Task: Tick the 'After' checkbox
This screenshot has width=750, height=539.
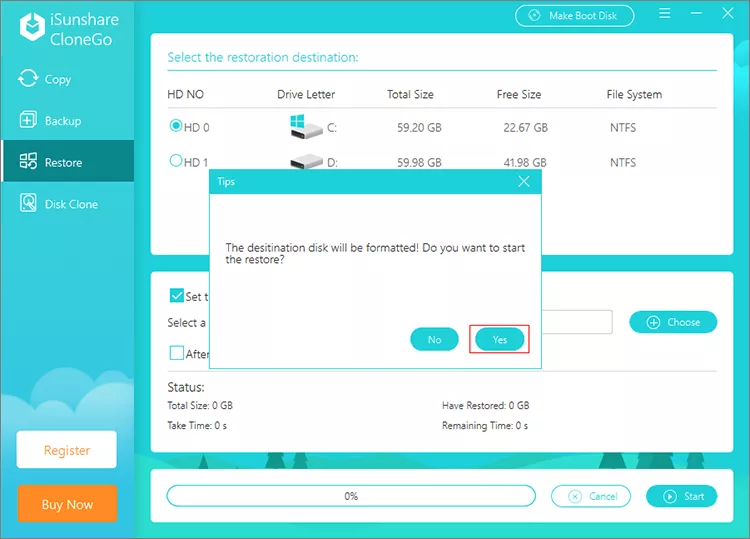Action: coord(176,353)
